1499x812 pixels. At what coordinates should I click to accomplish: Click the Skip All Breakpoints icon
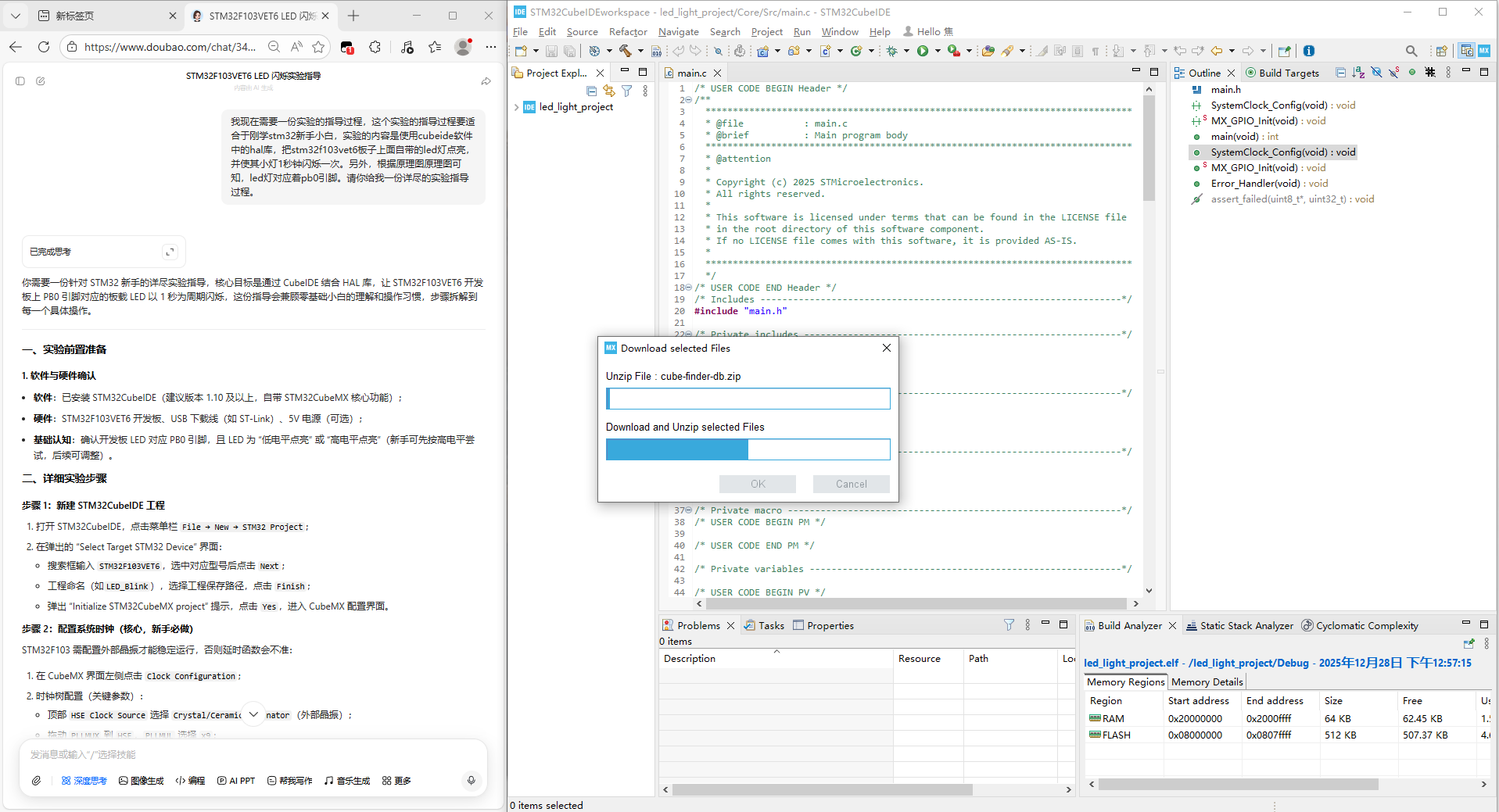[x=718, y=51]
